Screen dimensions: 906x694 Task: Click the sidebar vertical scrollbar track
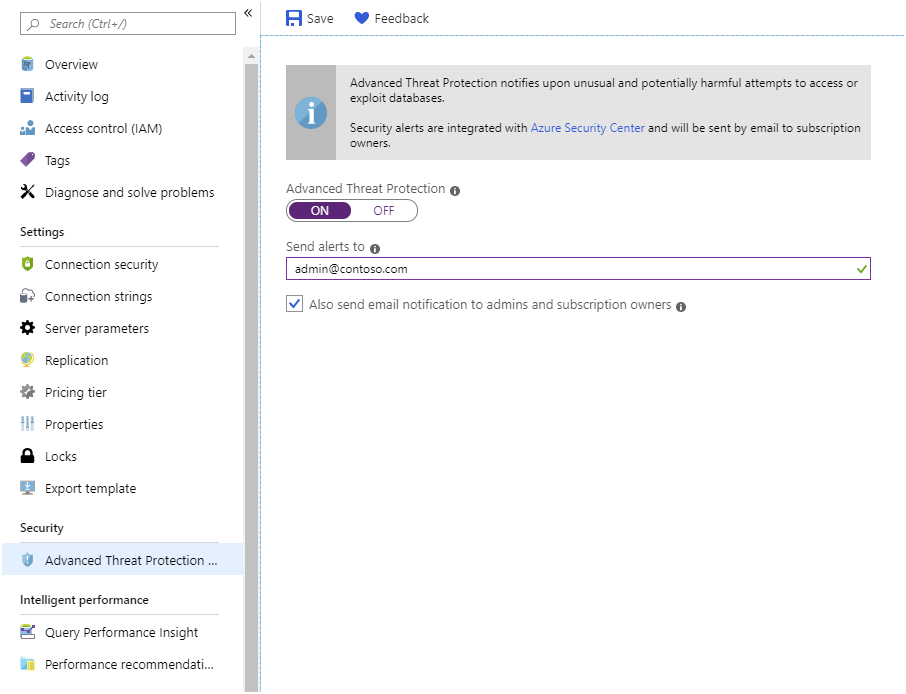pyautogui.click(x=251, y=376)
